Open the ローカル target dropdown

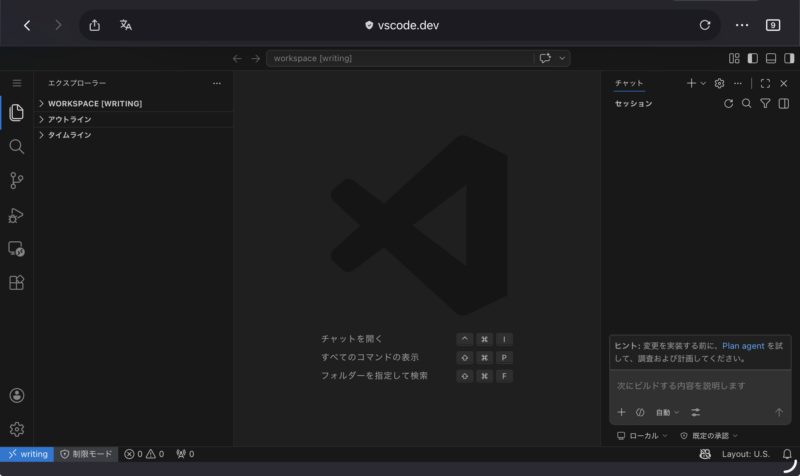(642, 436)
